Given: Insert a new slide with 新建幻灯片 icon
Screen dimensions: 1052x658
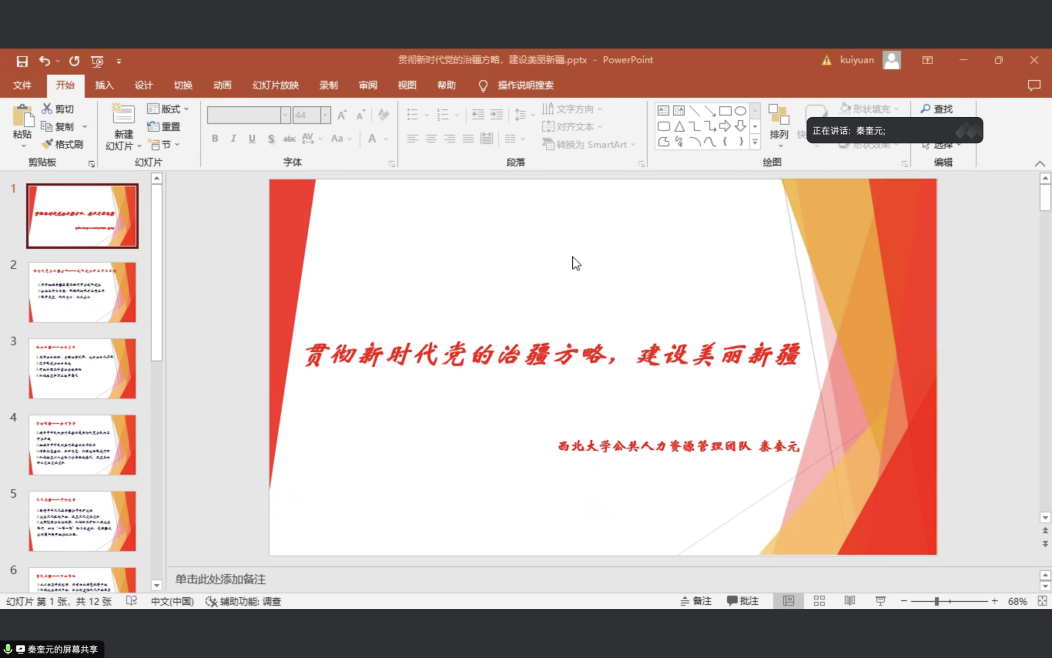Looking at the screenshot, I should [x=123, y=115].
